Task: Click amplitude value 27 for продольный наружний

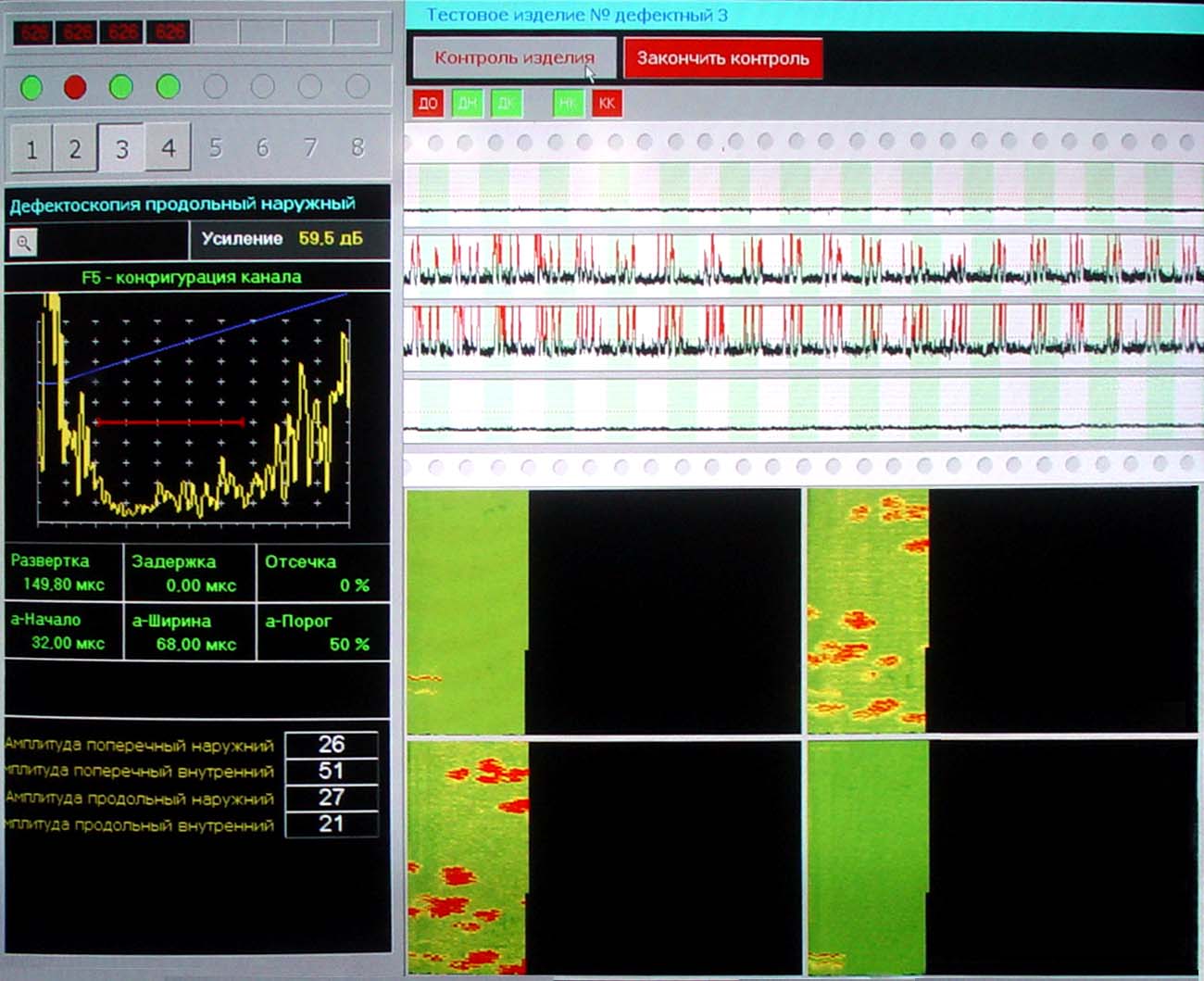Action: 332,798
